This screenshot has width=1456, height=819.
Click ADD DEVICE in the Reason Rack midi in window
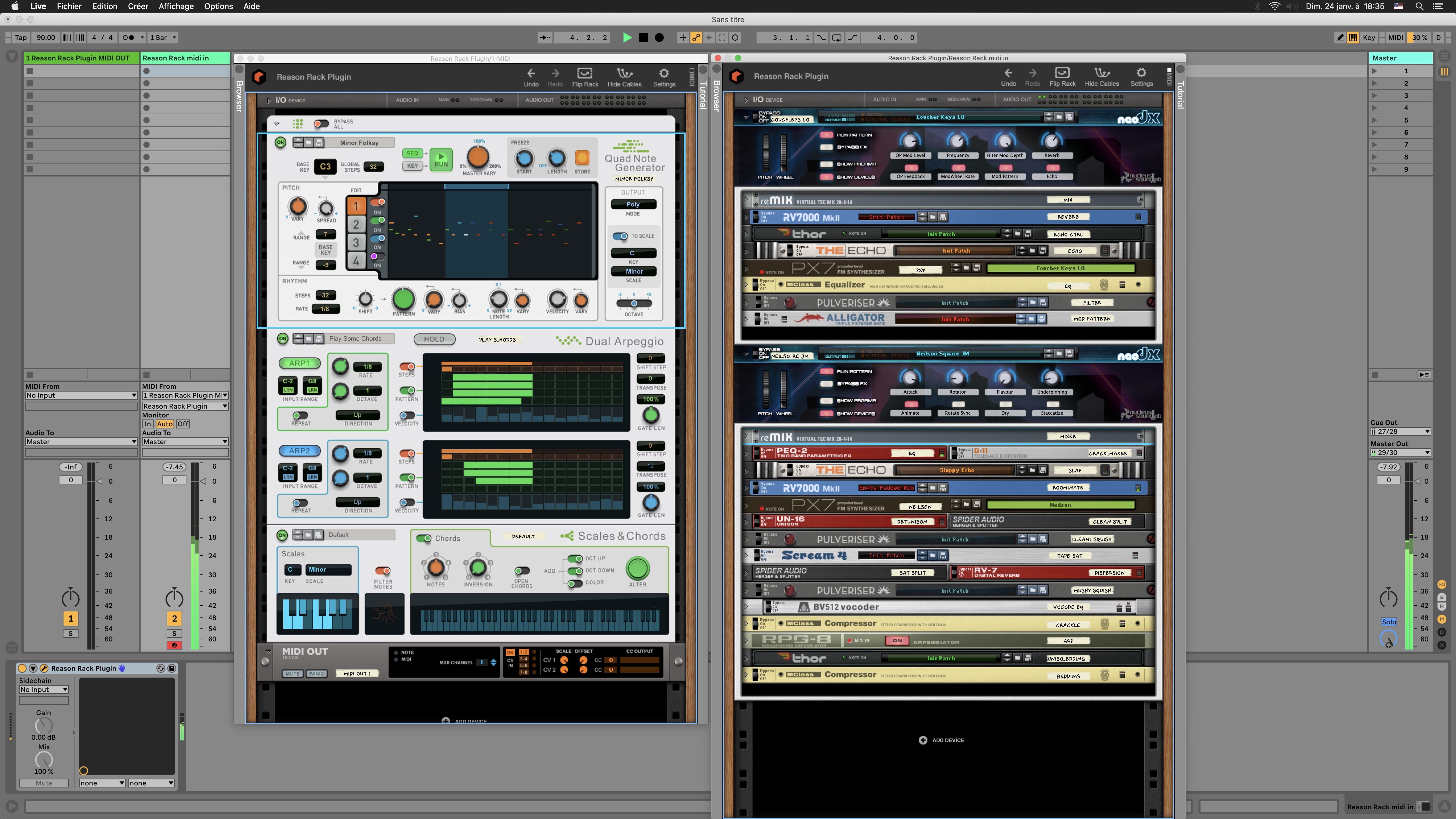[941, 740]
